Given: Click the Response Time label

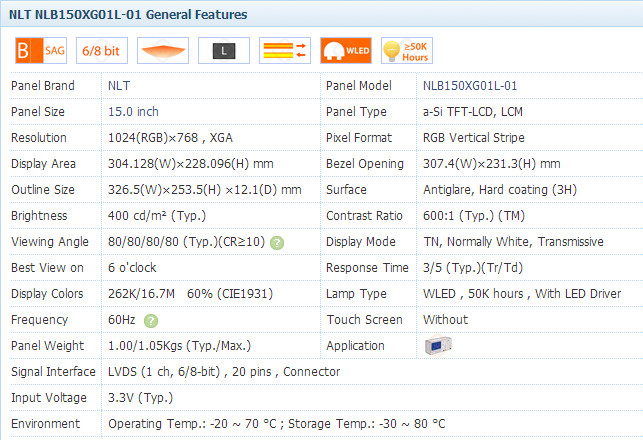Looking at the screenshot, I should (367, 268).
